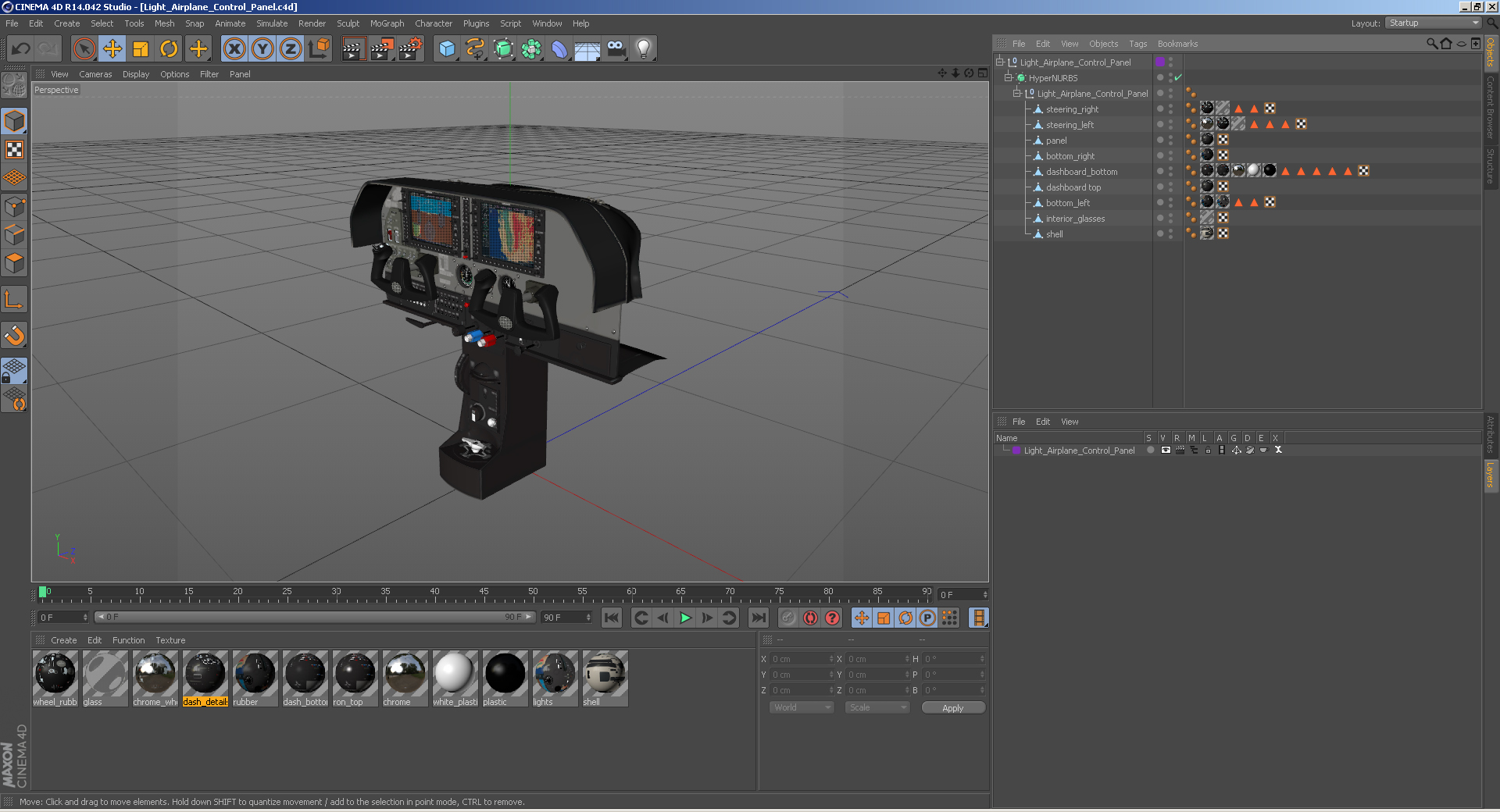This screenshot has width=1500, height=812.
Task: Add a Light object
Action: pos(644,49)
